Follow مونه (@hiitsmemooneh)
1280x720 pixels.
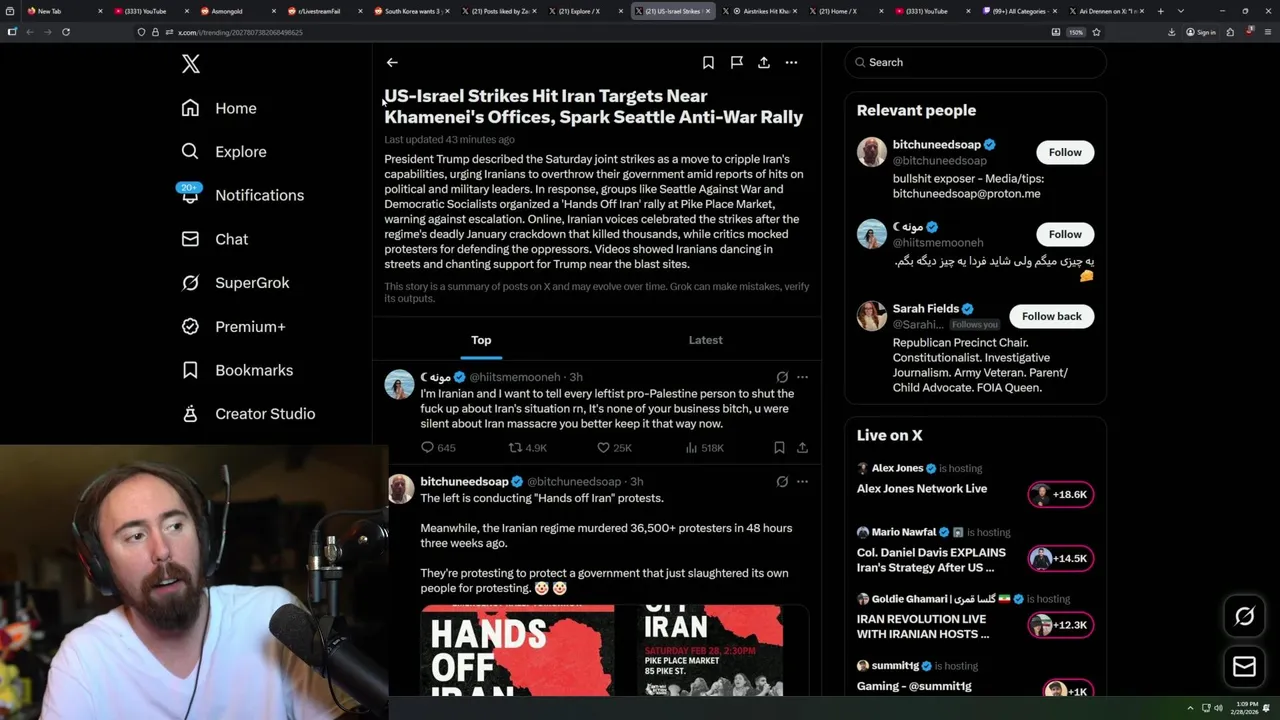coord(1065,234)
